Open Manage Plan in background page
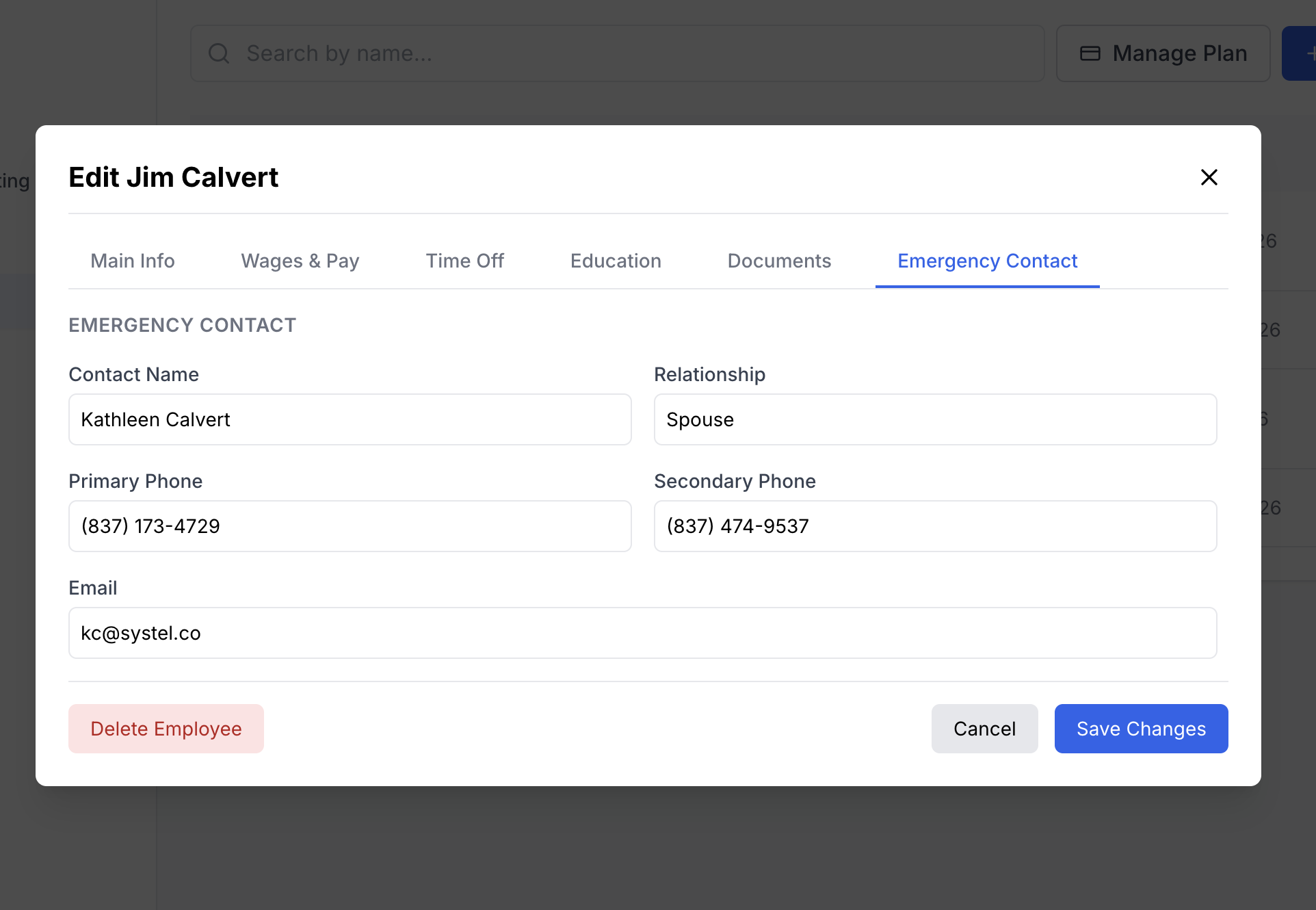Image resolution: width=1316 pixels, height=910 pixels. pos(1163,53)
